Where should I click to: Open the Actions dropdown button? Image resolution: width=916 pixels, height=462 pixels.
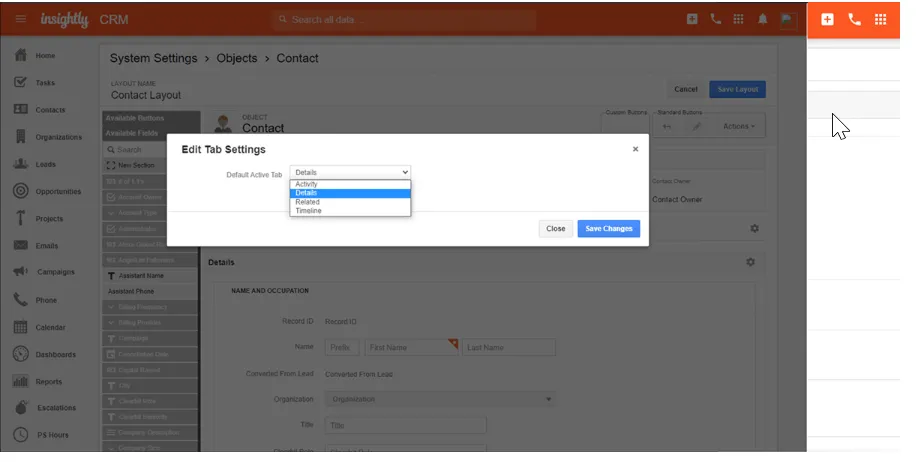(738, 126)
